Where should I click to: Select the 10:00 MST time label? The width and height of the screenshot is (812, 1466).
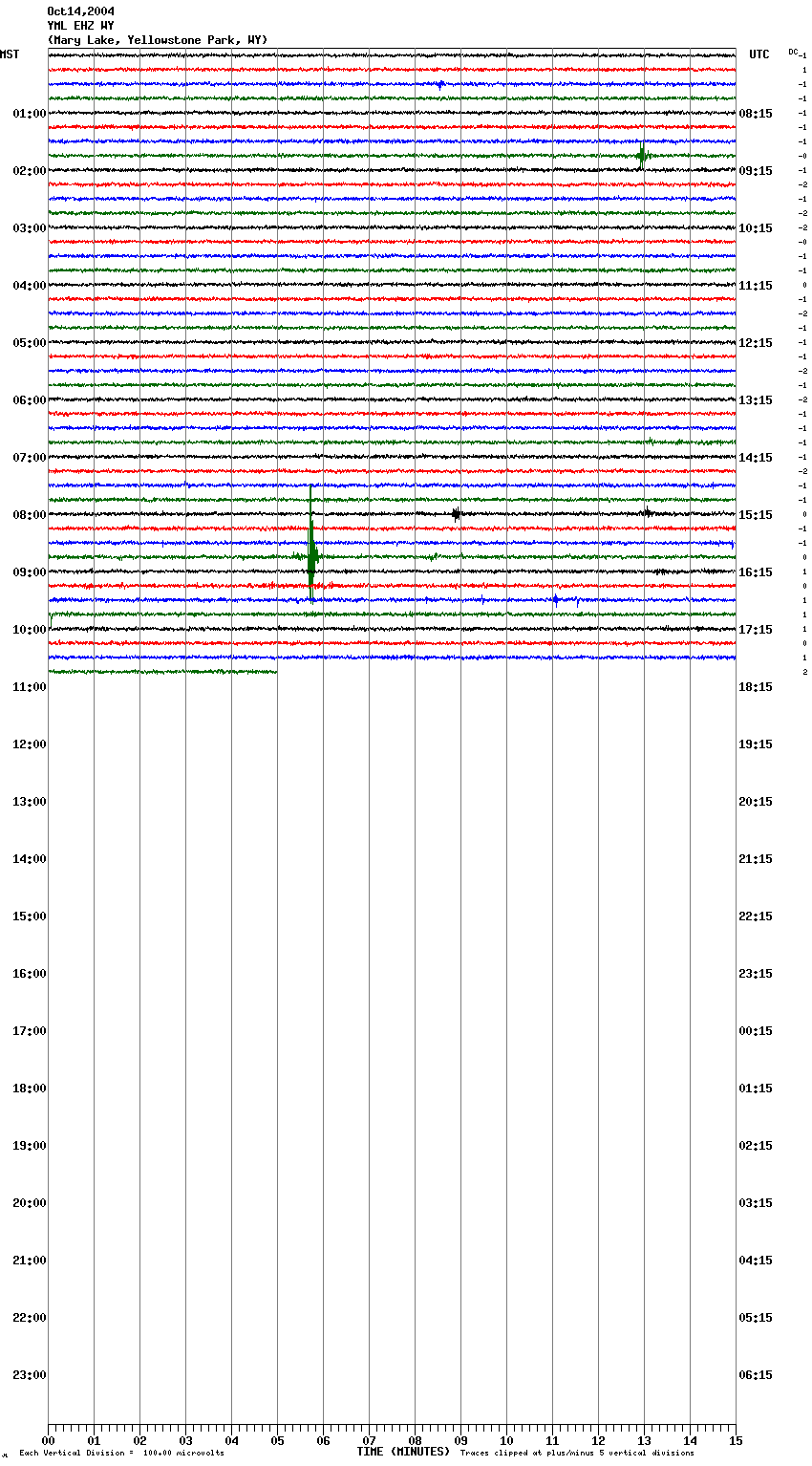coord(30,630)
